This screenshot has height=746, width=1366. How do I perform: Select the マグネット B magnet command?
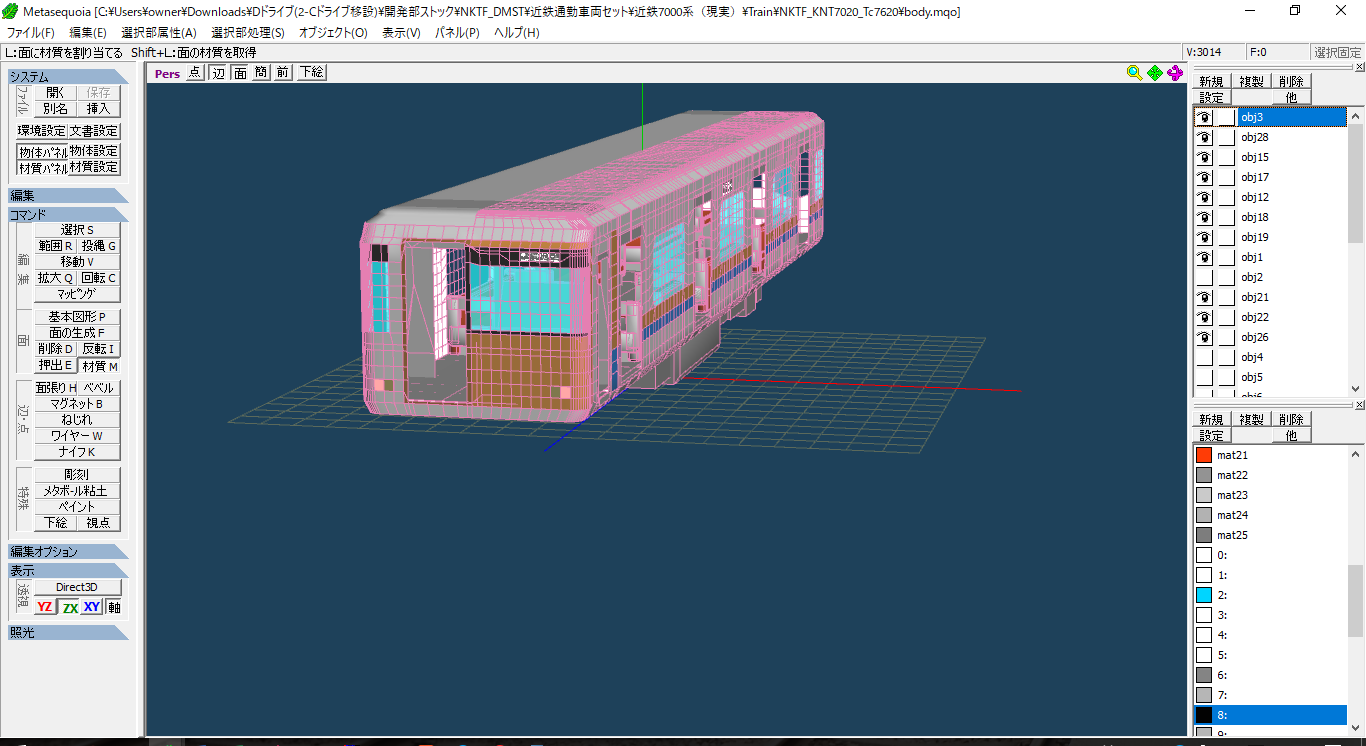77,404
